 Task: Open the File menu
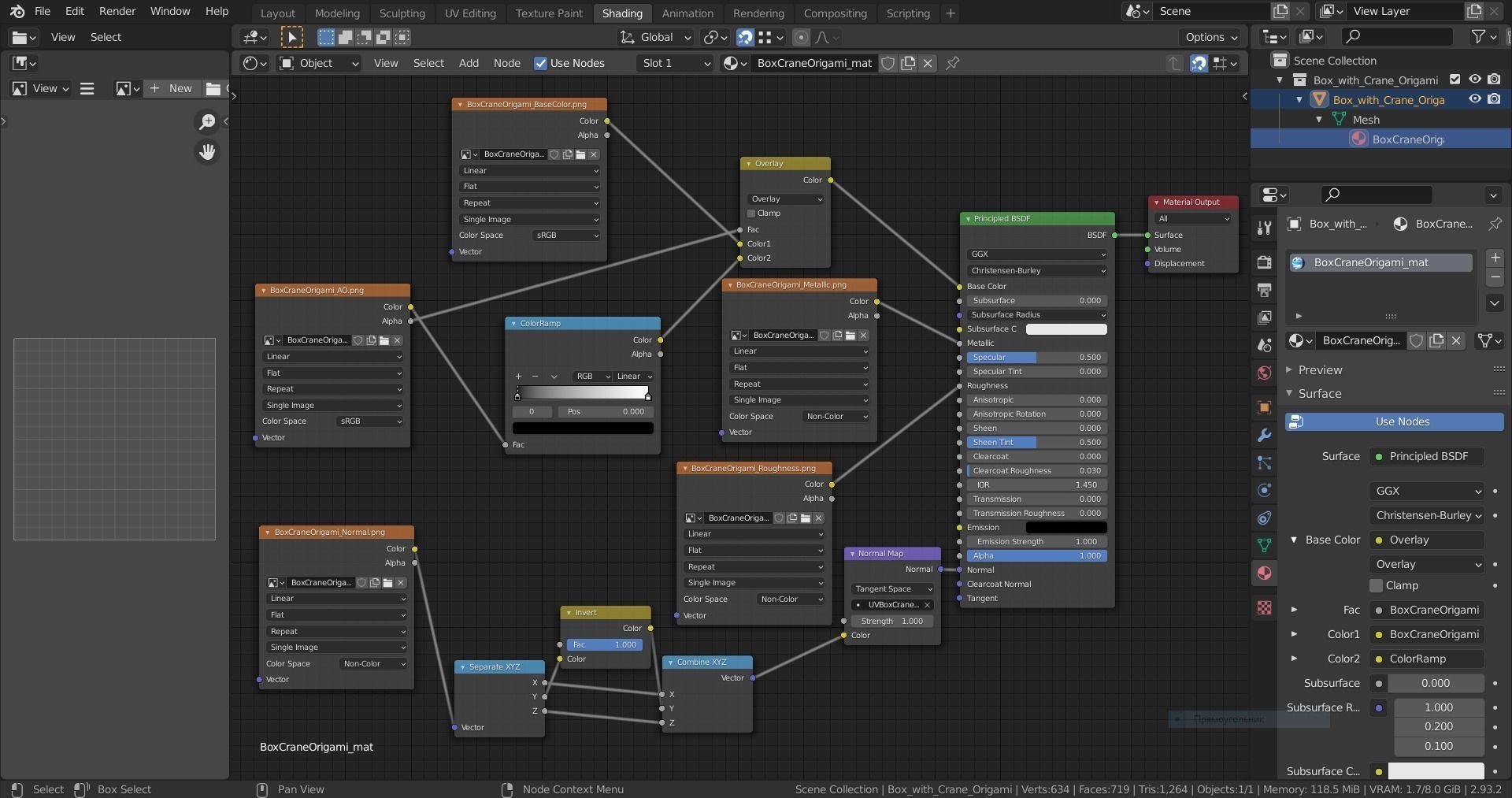[x=43, y=11]
